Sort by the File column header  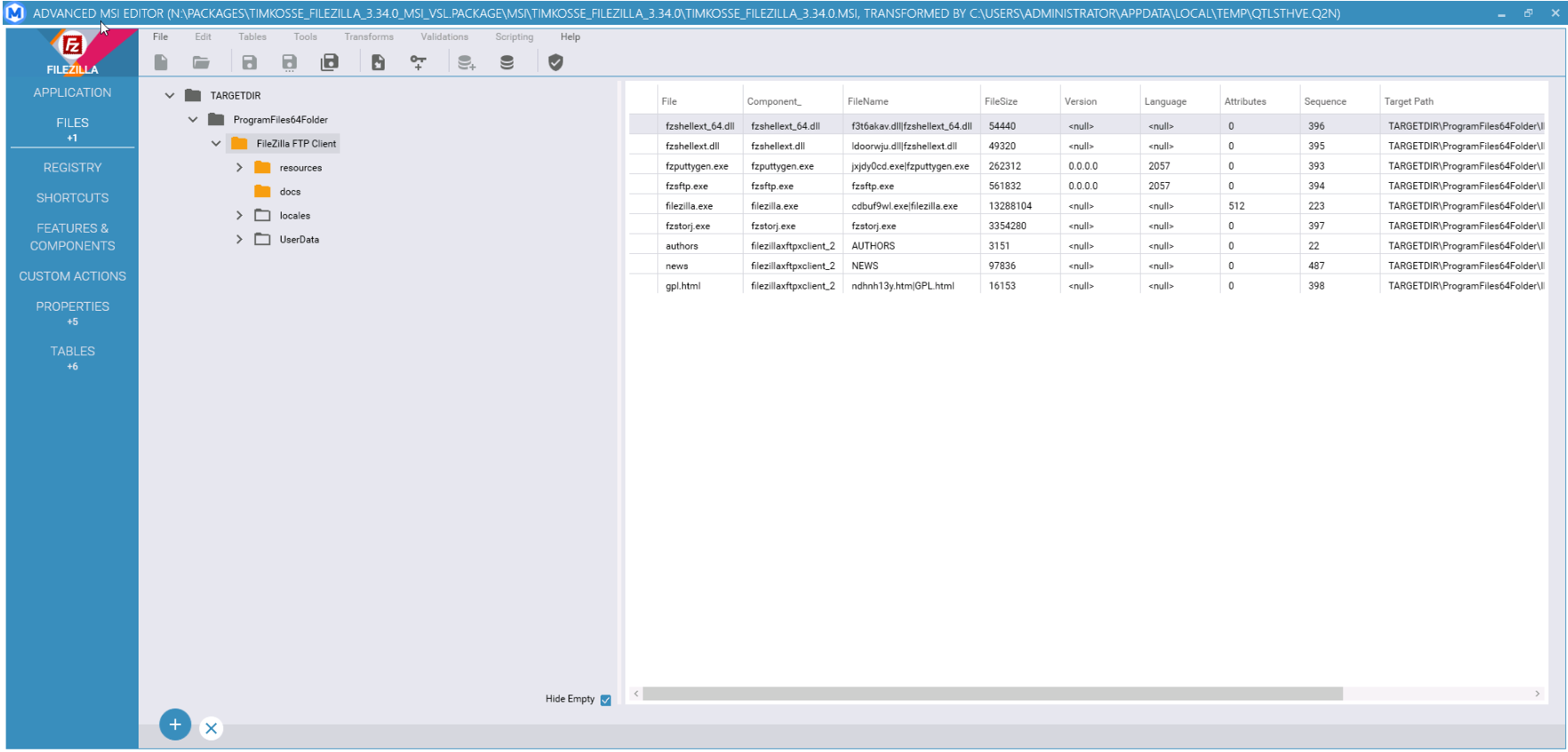699,101
